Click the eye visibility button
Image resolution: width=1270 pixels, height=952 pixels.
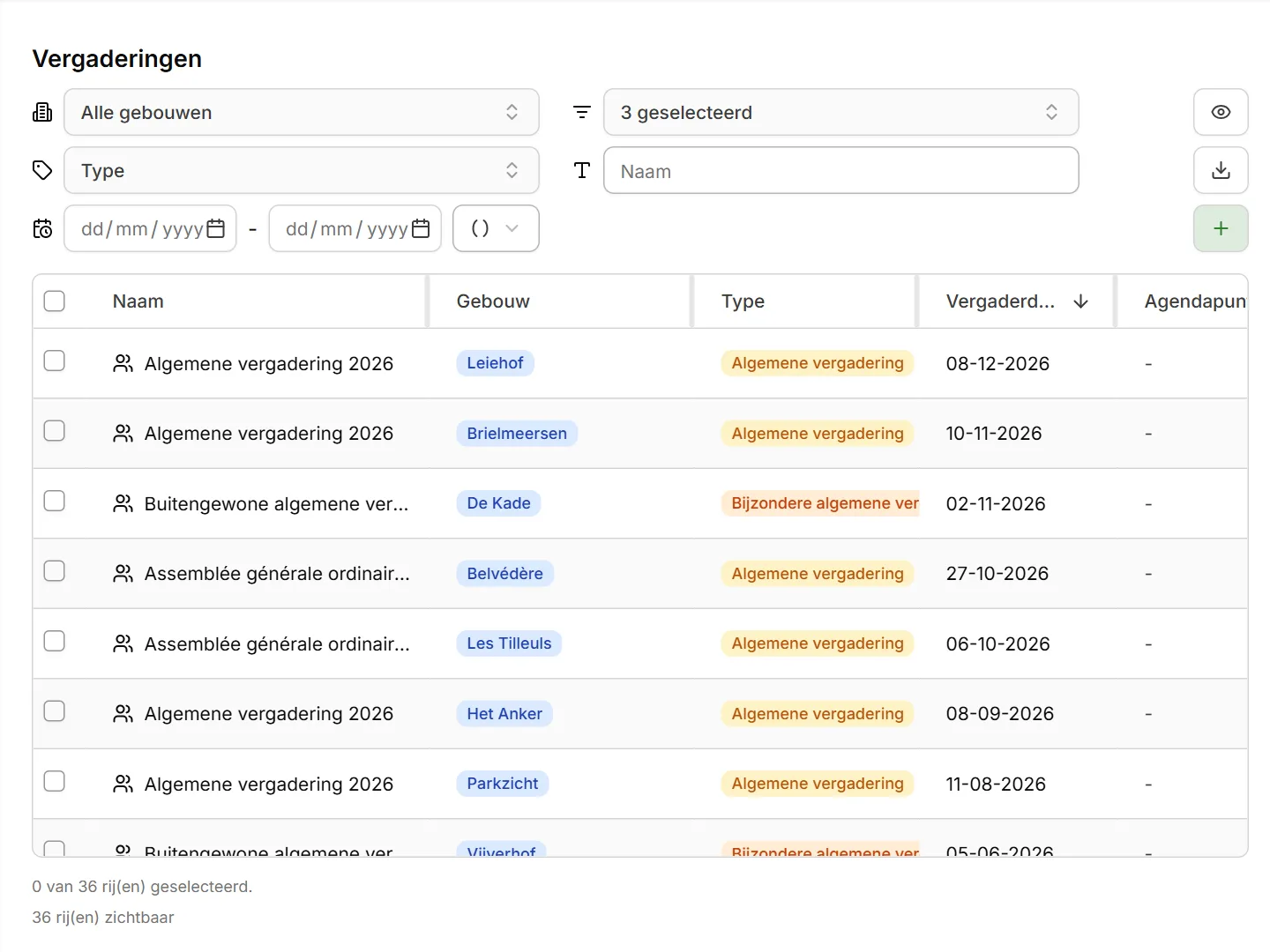pyautogui.click(x=1221, y=112)
